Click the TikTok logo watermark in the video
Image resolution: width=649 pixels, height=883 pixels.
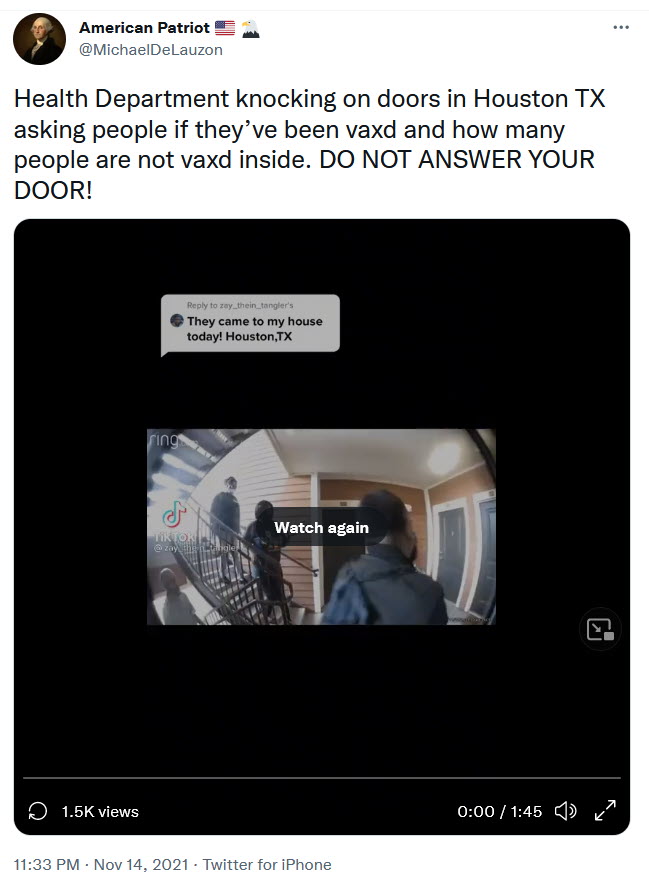(x=175, y=514)
